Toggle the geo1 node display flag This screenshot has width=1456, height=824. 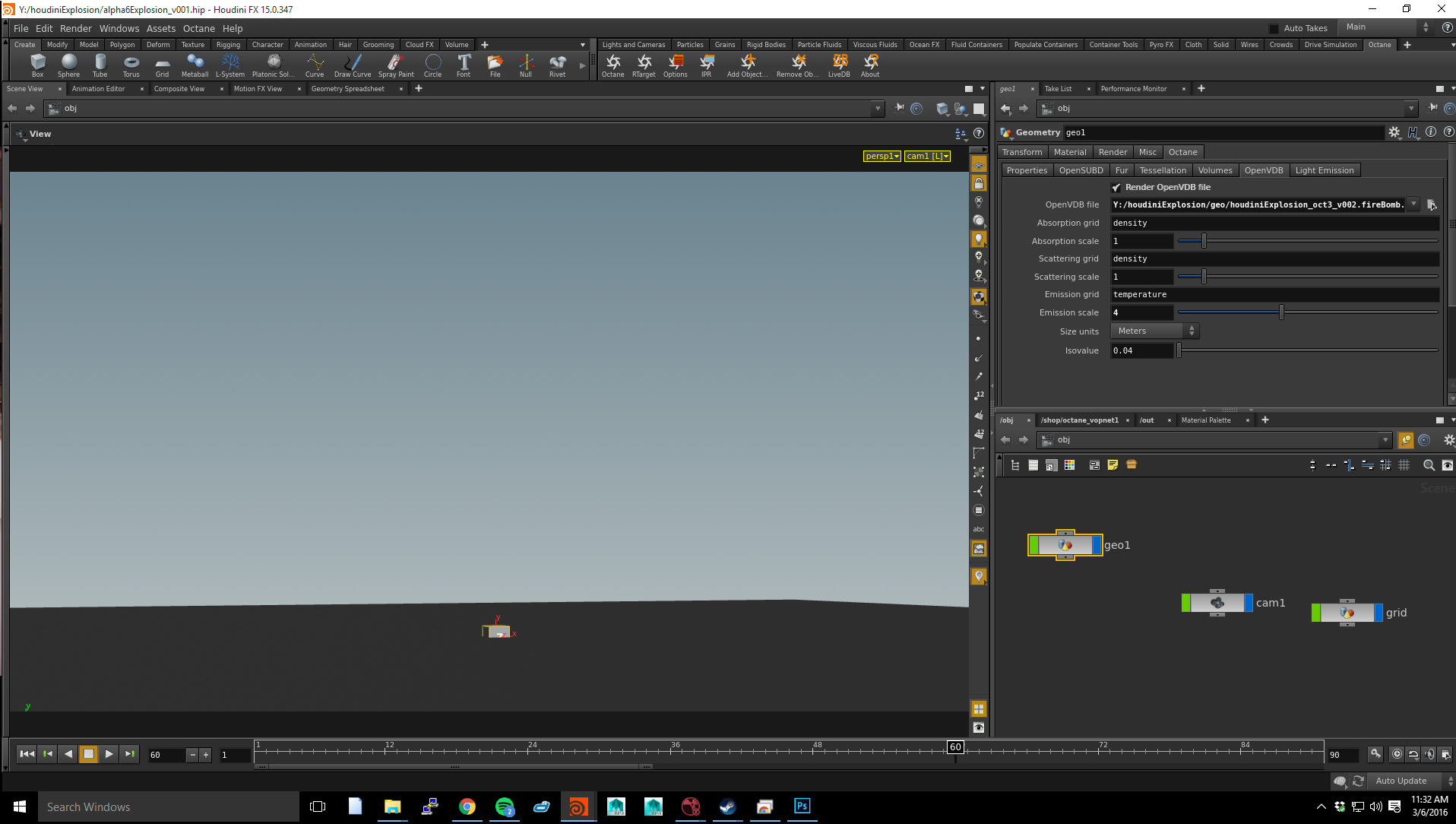[x=1097, y=545]
